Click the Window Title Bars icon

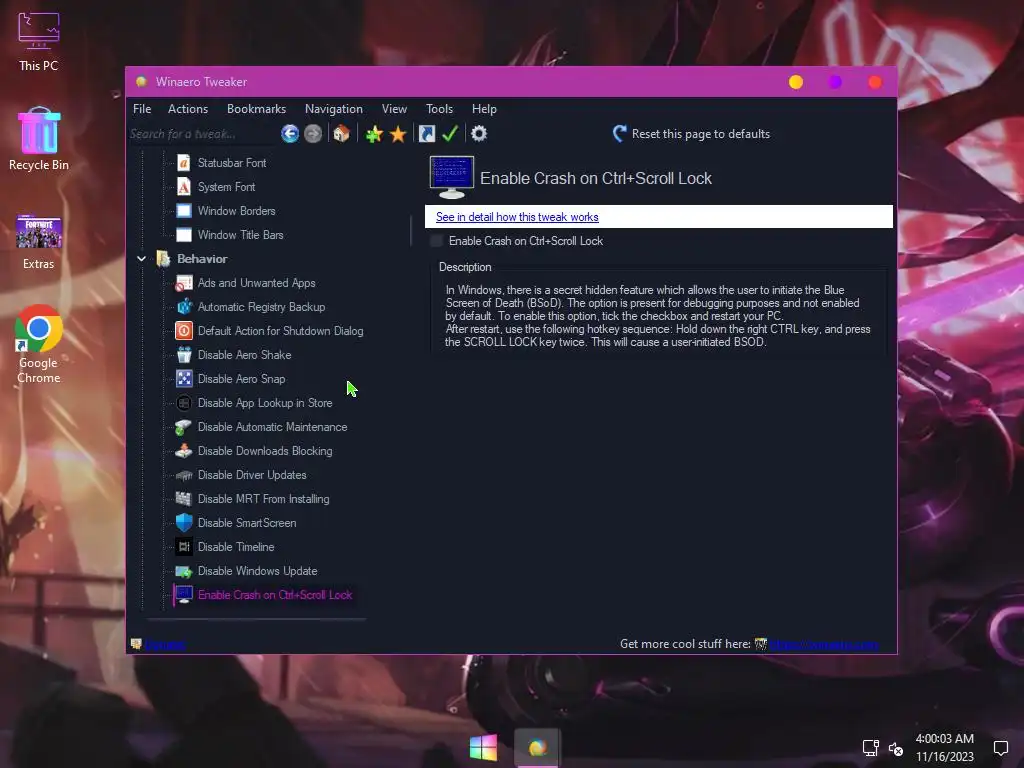184,235
